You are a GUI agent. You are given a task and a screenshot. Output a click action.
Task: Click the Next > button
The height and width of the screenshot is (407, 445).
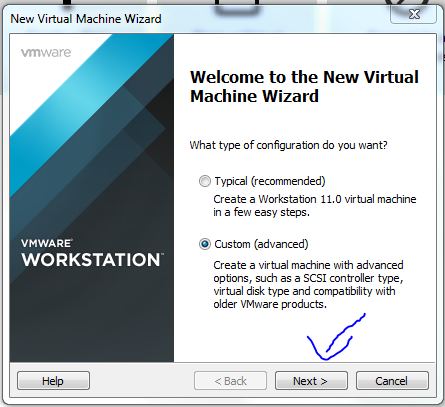click(x=311, y=381)
